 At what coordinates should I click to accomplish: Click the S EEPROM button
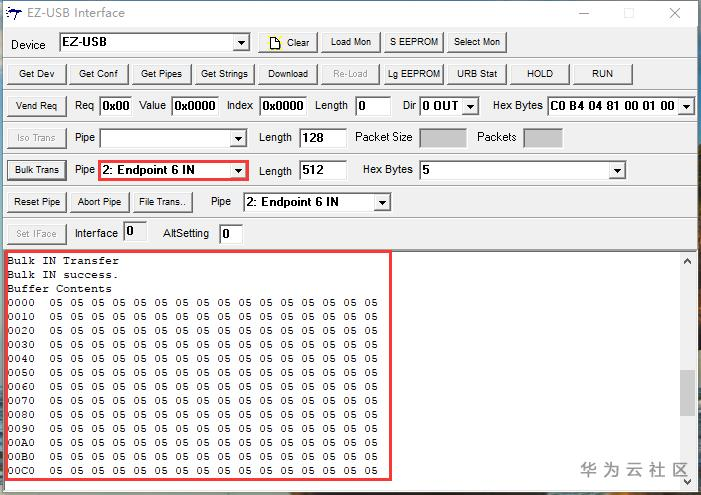[x=414, y=42]
